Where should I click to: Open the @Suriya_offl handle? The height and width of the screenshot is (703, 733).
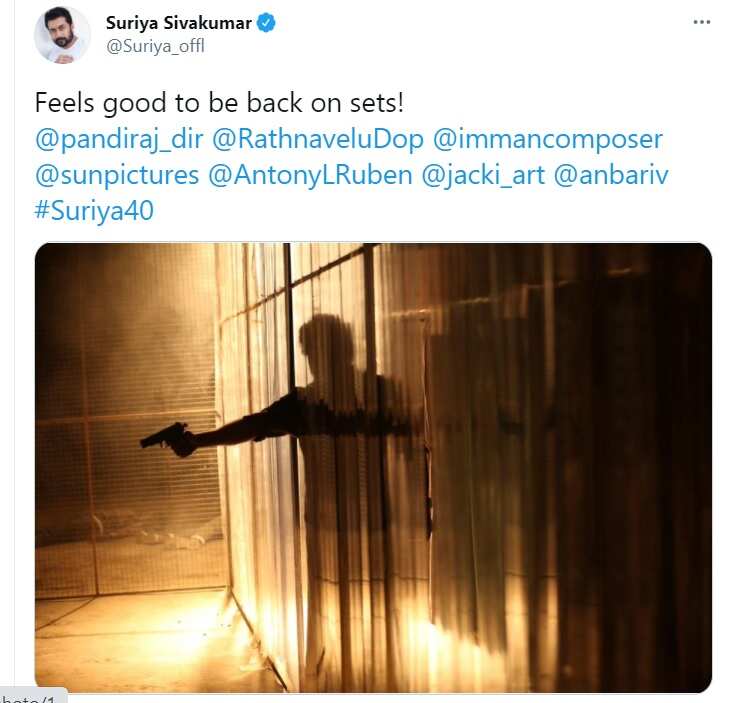[x=155, y=46]
